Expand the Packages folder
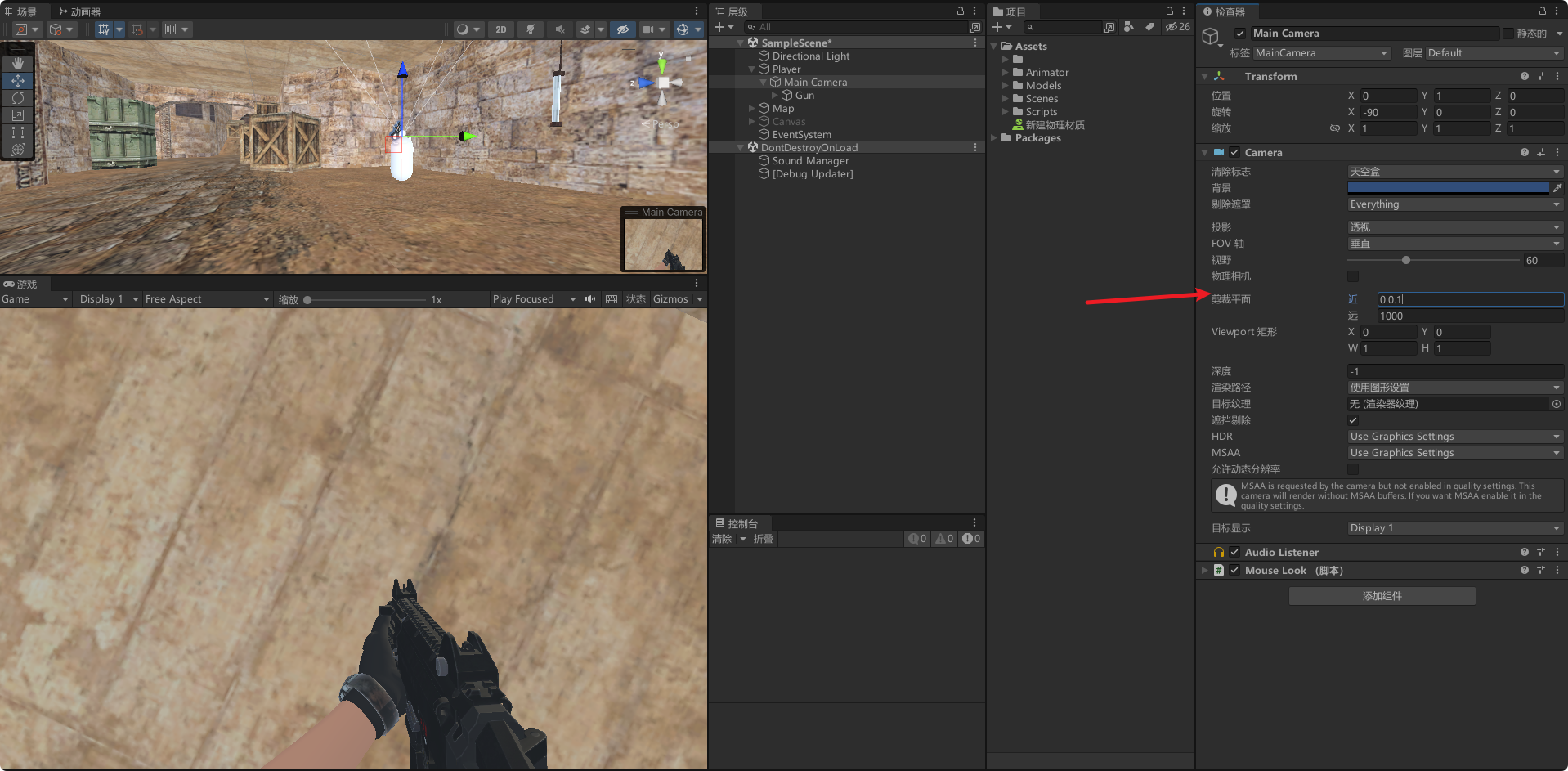 coord(994,138)
